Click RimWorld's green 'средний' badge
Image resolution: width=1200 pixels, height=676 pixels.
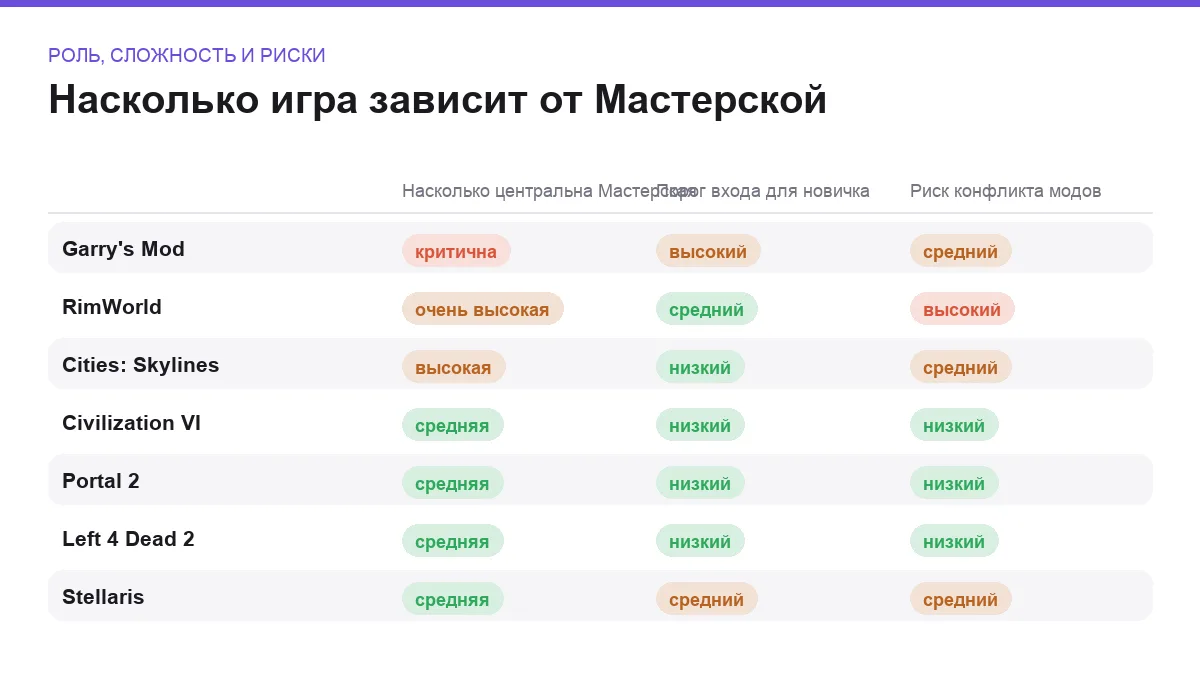coord(707,309)
